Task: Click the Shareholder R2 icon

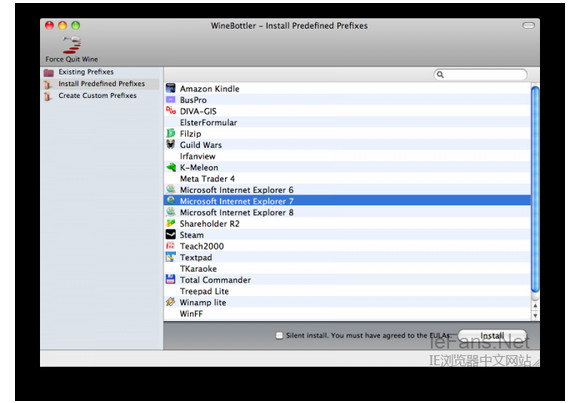Action: tap(170, 223)
